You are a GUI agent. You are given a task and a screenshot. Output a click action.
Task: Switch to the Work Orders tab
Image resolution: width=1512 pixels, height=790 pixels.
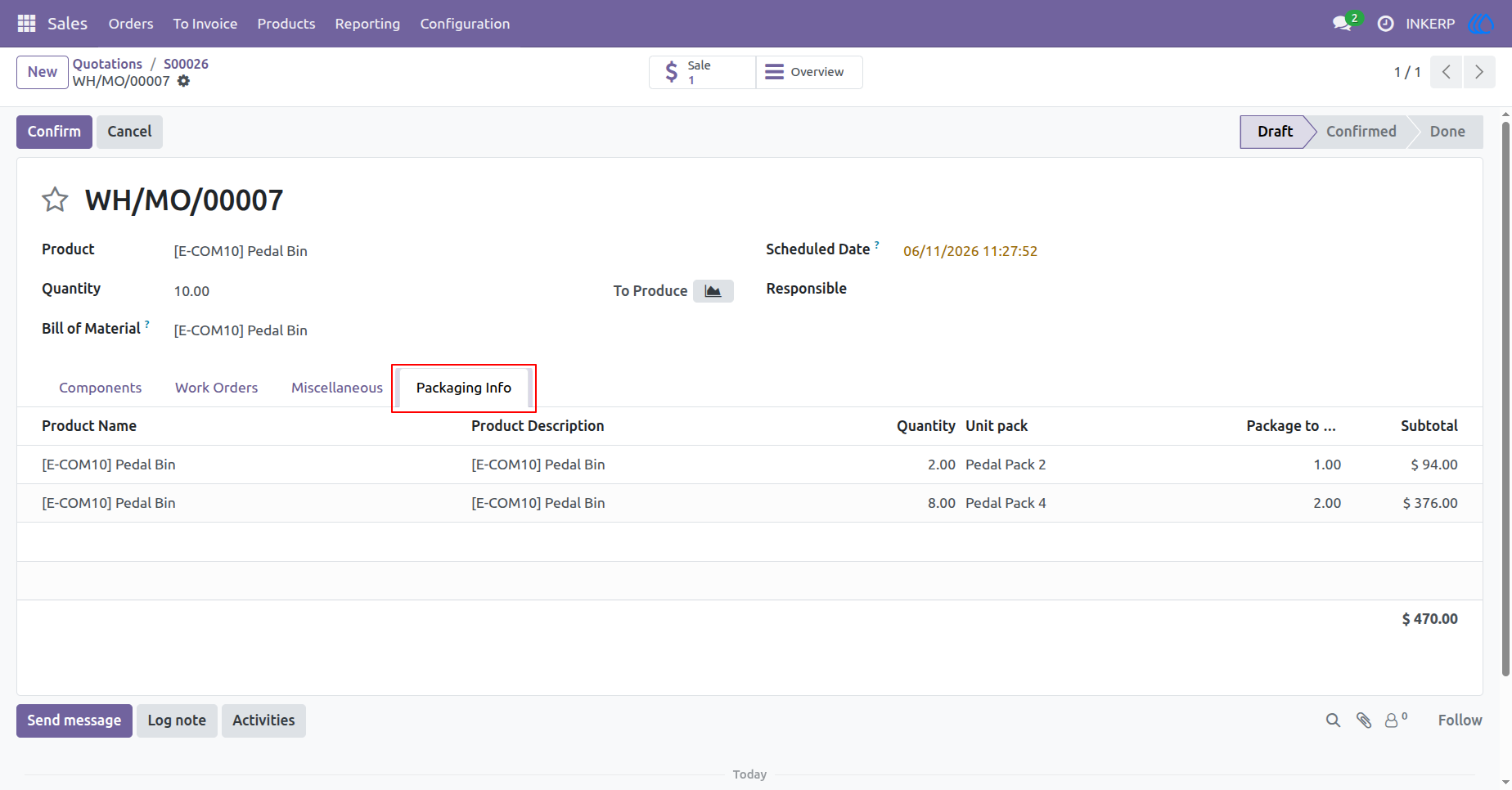[216, 388]
